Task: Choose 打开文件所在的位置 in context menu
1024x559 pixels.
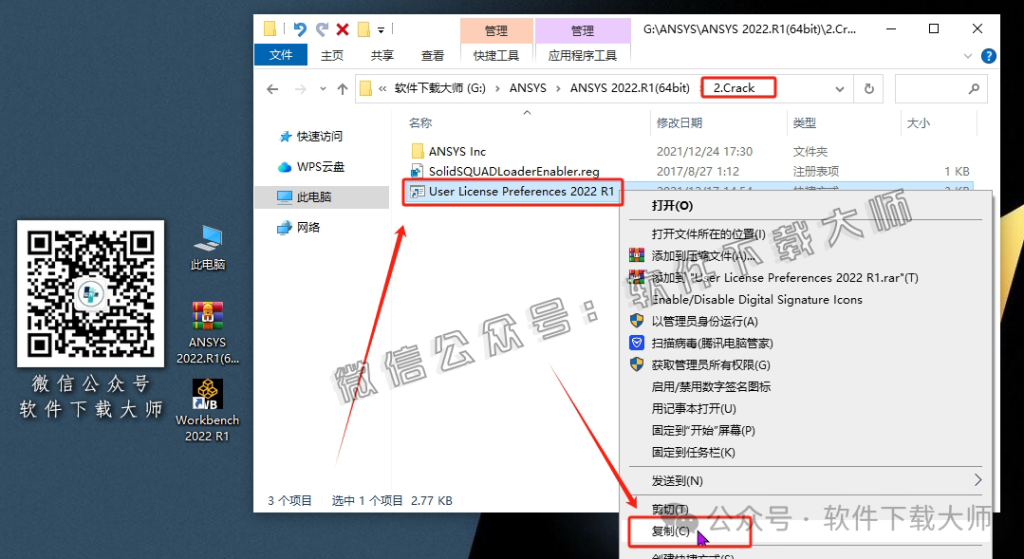Action: pos(709,234)
